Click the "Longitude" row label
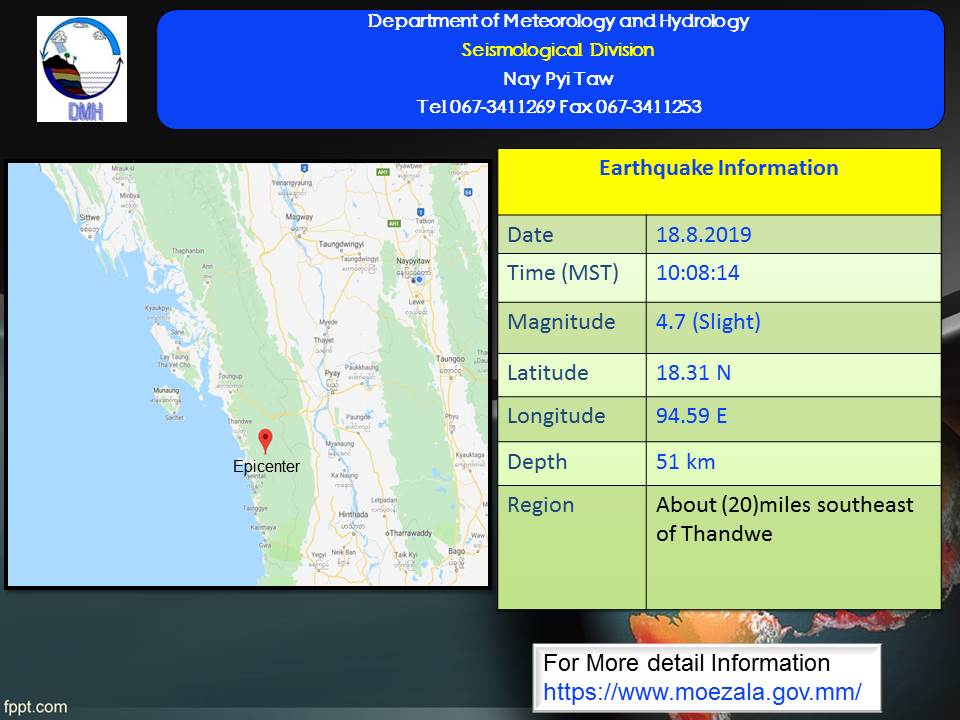 tap(557, 416)
